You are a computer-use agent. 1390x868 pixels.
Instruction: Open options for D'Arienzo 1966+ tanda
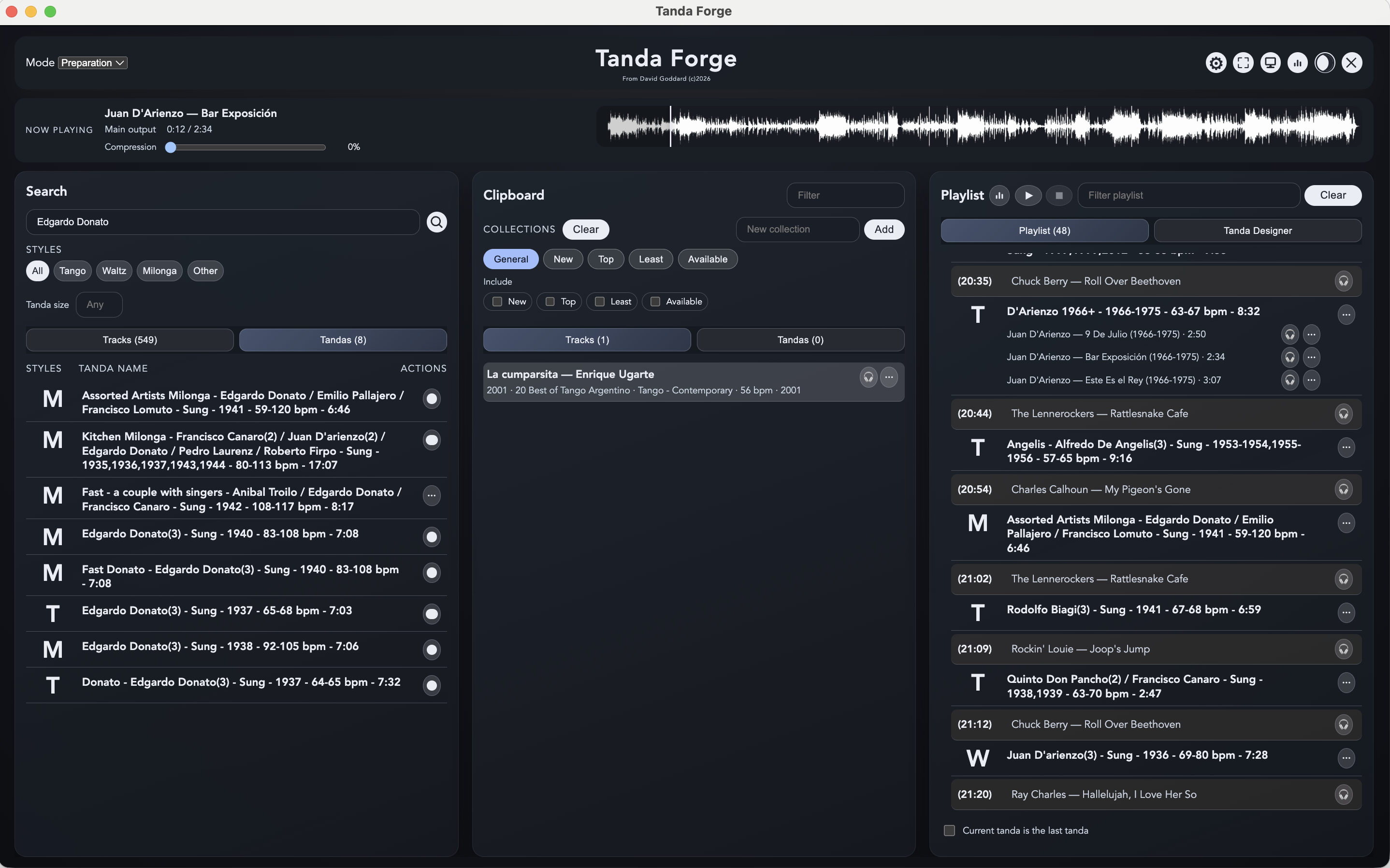pyautogui.click(x=1346, y=315)
